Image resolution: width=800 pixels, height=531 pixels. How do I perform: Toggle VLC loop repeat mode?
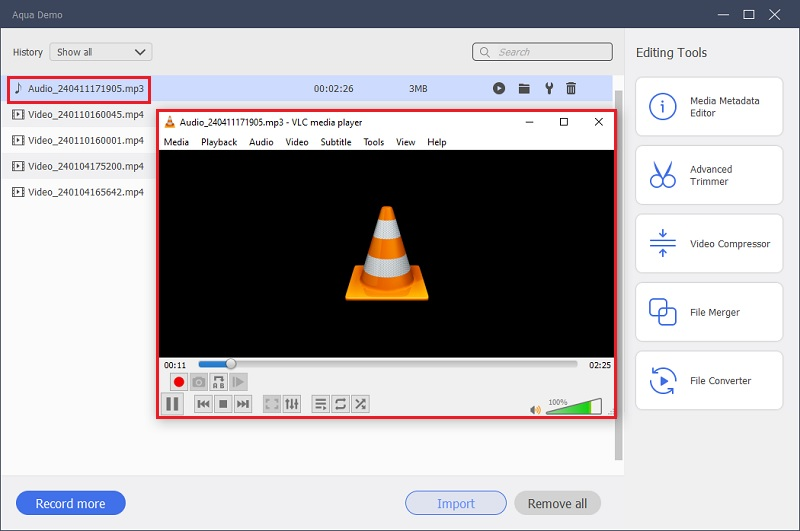[x=340, y=404]
